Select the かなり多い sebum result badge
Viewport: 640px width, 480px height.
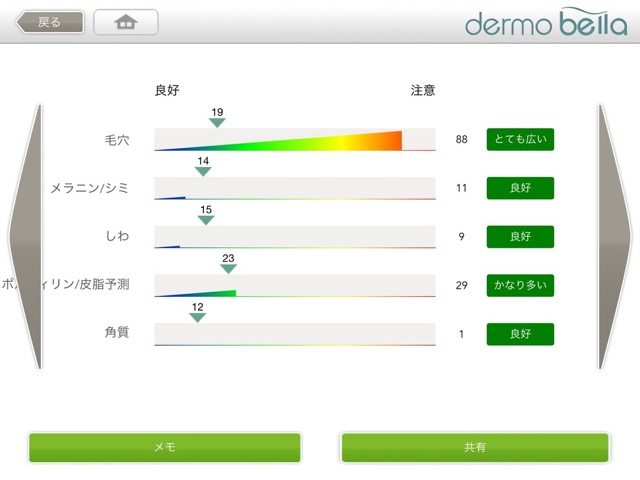520,285
